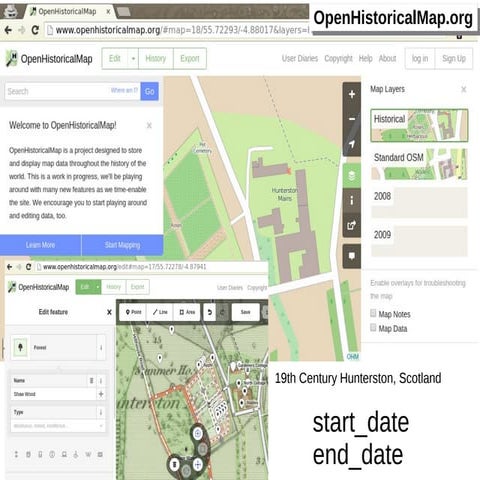Click the OpenHistoricalMap logo in the main window
Viewport: 480px width, 480px height.
[x=49, y=59]
